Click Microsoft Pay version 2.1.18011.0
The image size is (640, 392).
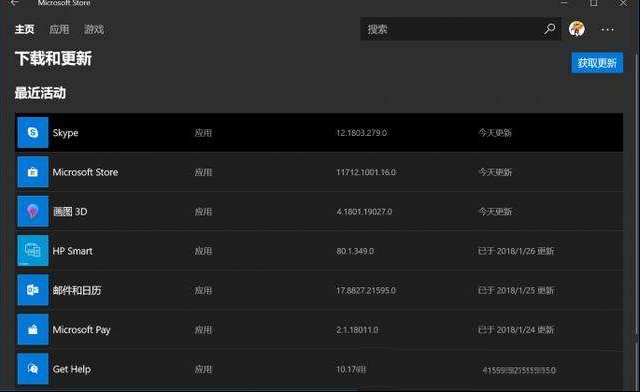click(x=357, y=330)
